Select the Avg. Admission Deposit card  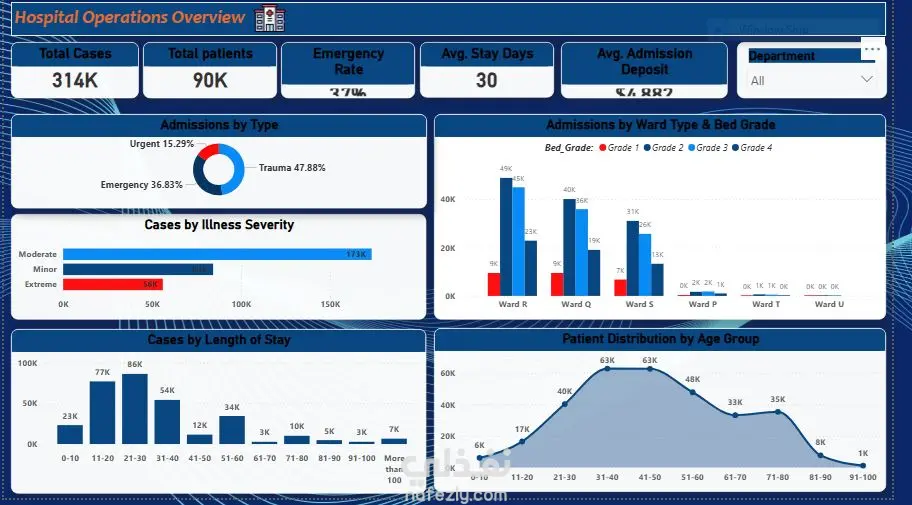pyautogui.click(x=644, y=70)
